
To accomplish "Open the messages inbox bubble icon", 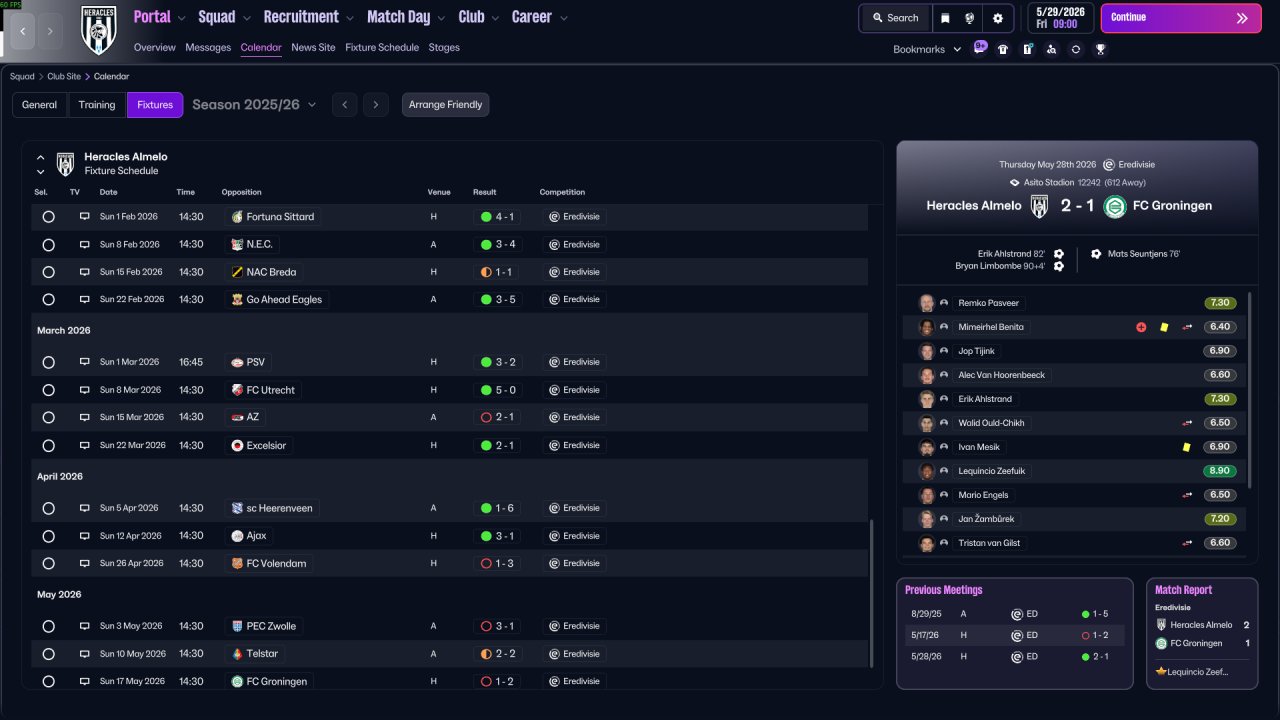I will pos(979,48).
